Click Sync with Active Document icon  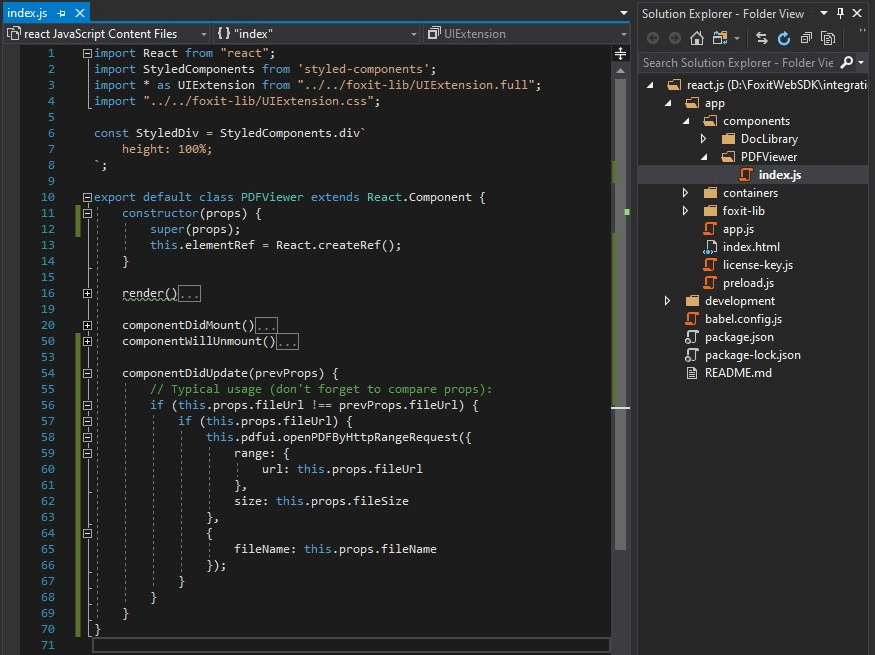762,38
